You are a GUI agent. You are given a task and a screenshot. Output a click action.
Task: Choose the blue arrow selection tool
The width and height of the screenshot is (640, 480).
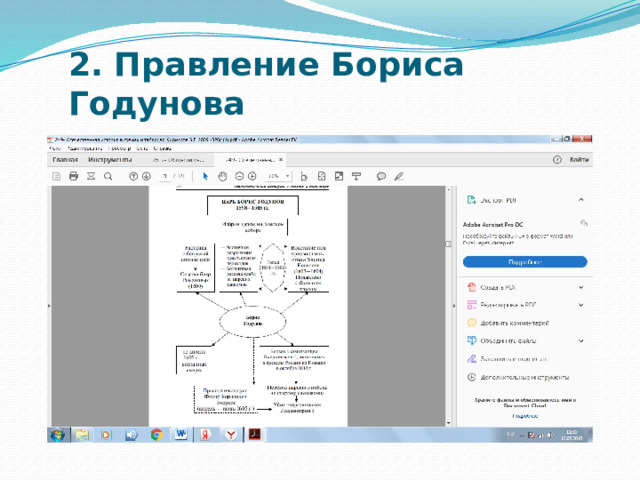(x=205, y=176)
